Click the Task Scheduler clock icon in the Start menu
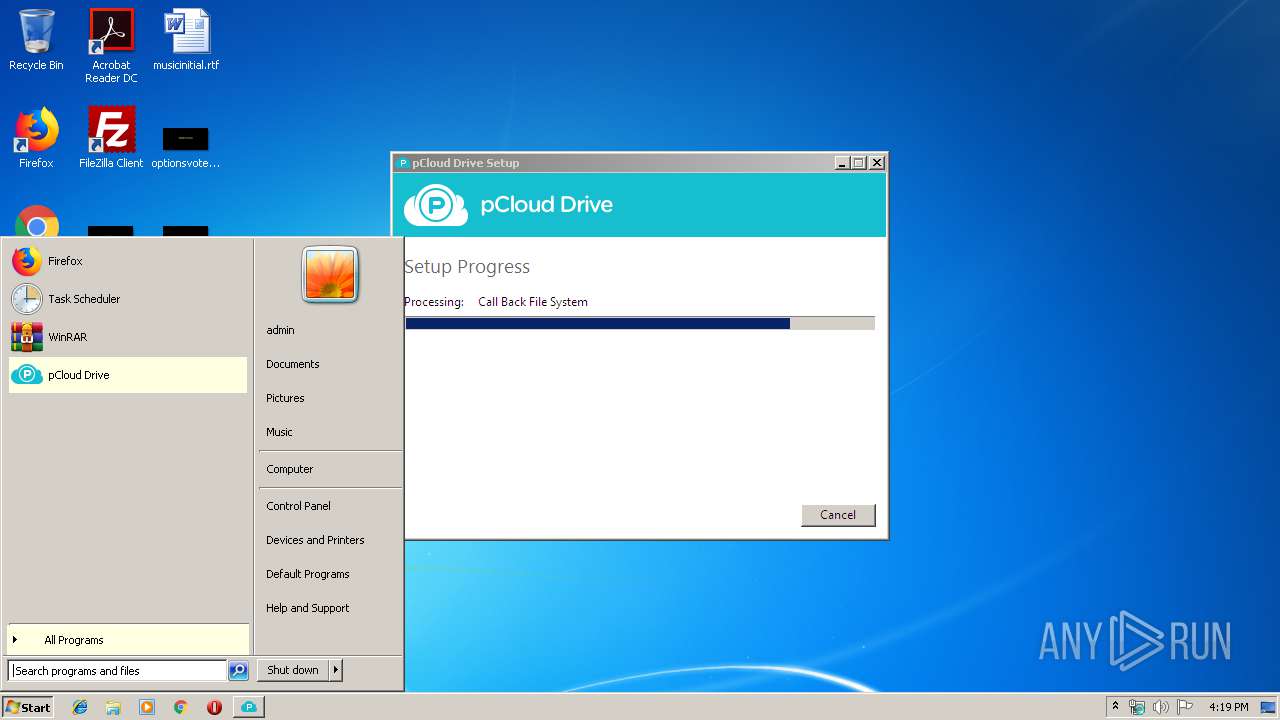 tap(27, 299)
